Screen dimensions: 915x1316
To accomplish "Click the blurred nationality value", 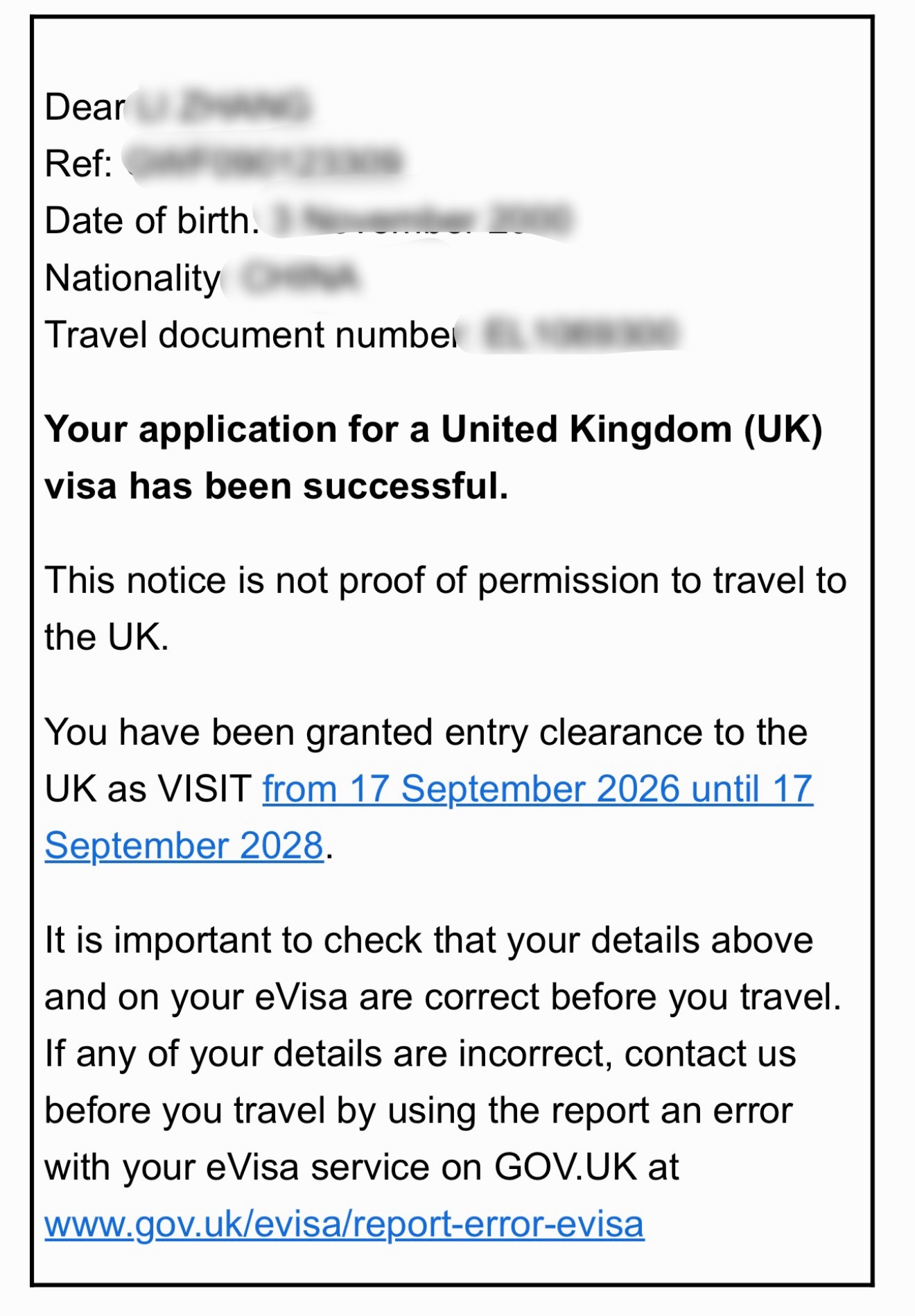I will 300,278.
